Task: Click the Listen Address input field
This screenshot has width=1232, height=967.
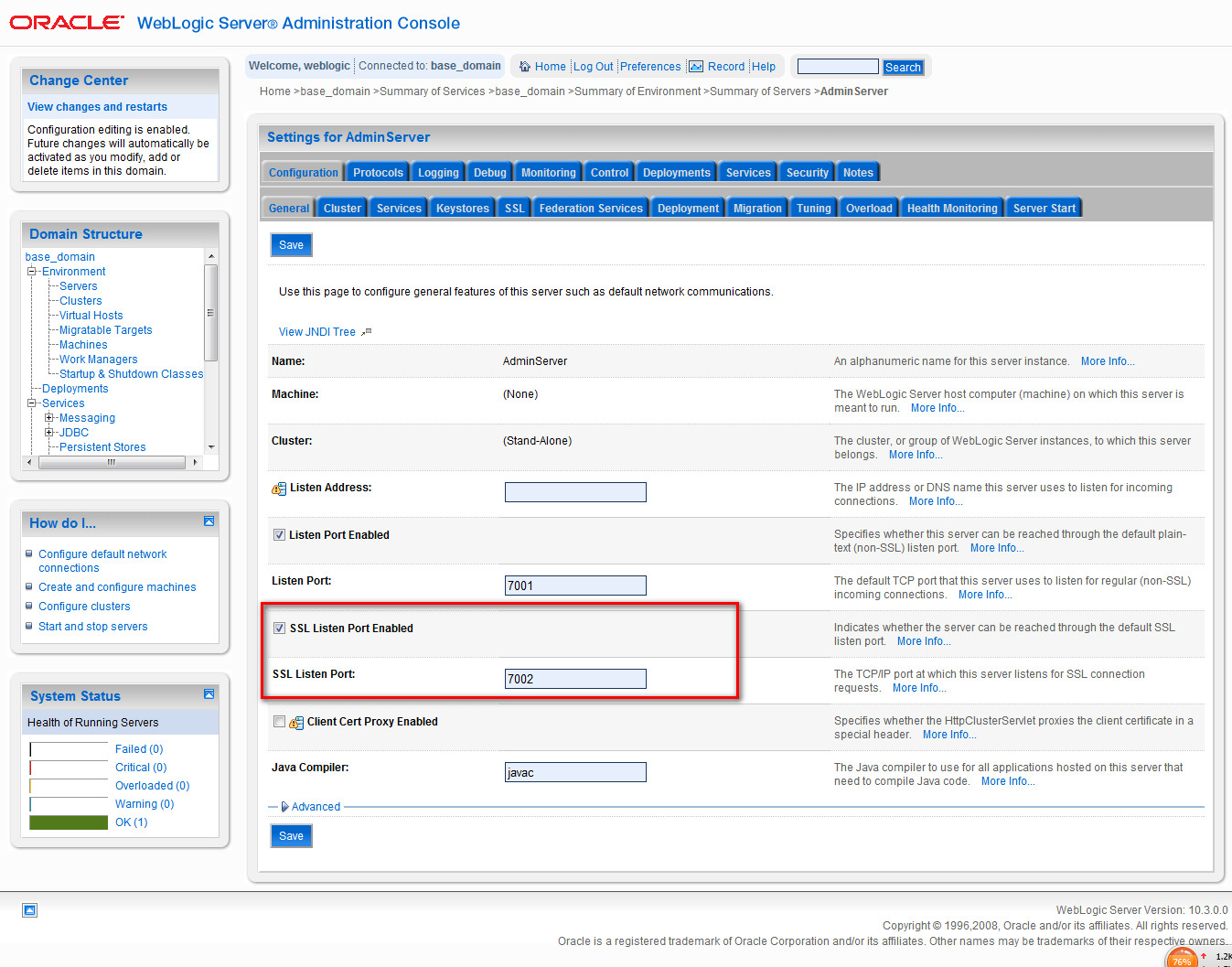Action: click(x=575, y=492)
